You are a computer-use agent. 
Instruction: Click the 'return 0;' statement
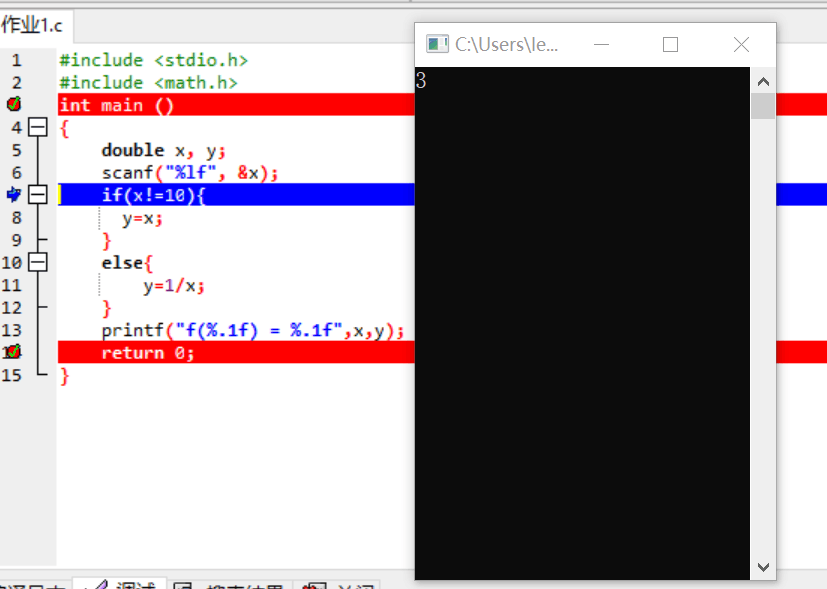click(x=148, y=353)
